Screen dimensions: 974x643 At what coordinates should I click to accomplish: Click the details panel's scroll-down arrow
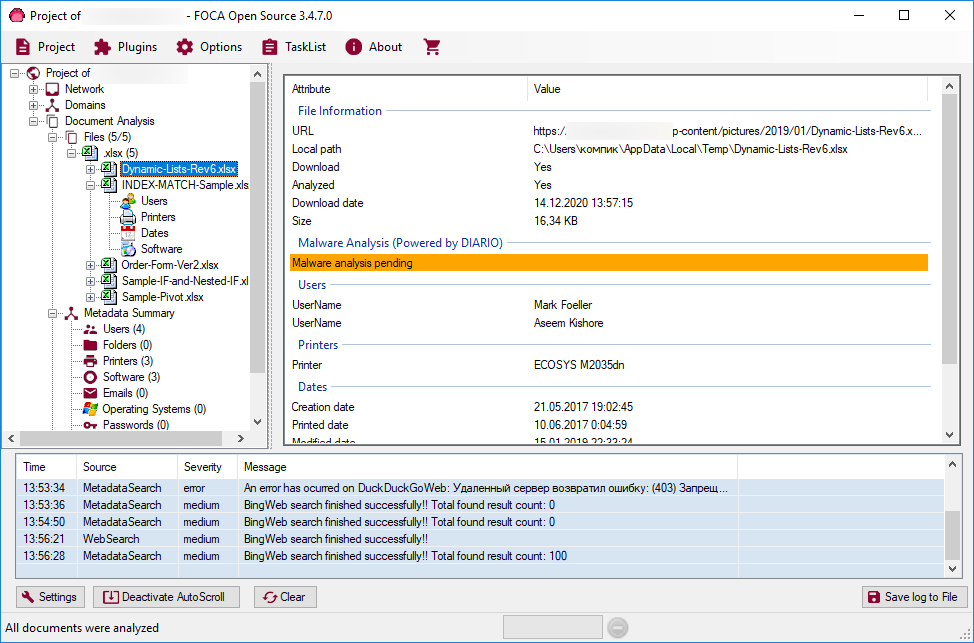click(949, 435)
